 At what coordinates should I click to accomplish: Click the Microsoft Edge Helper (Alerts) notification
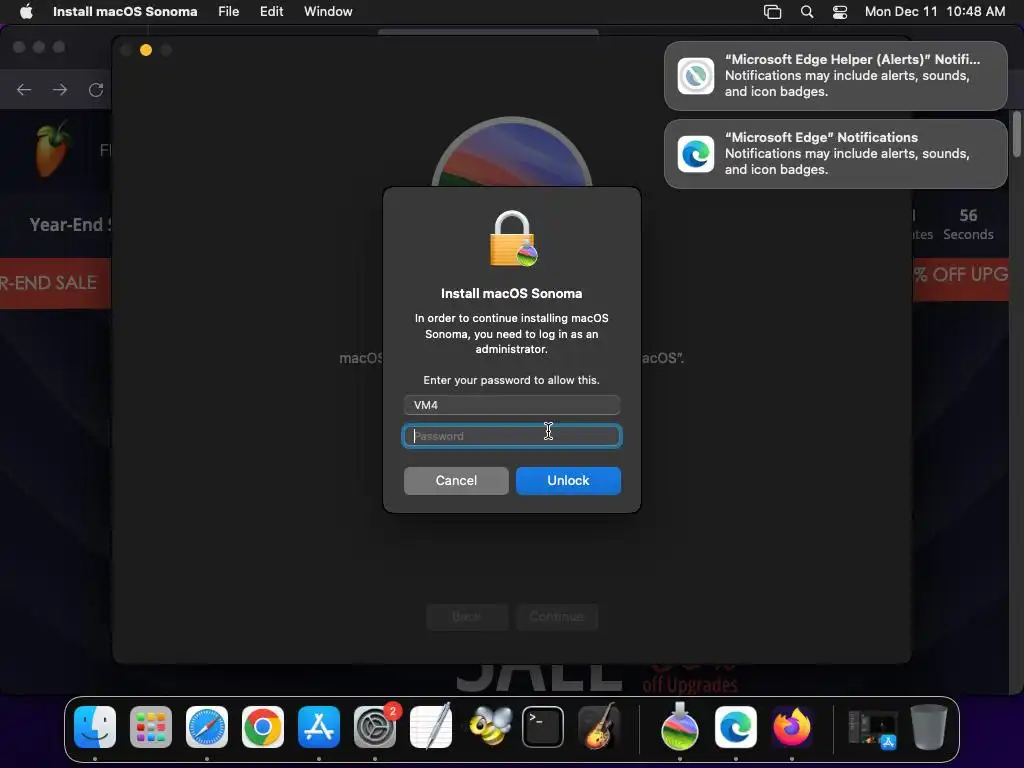point(835,76)
